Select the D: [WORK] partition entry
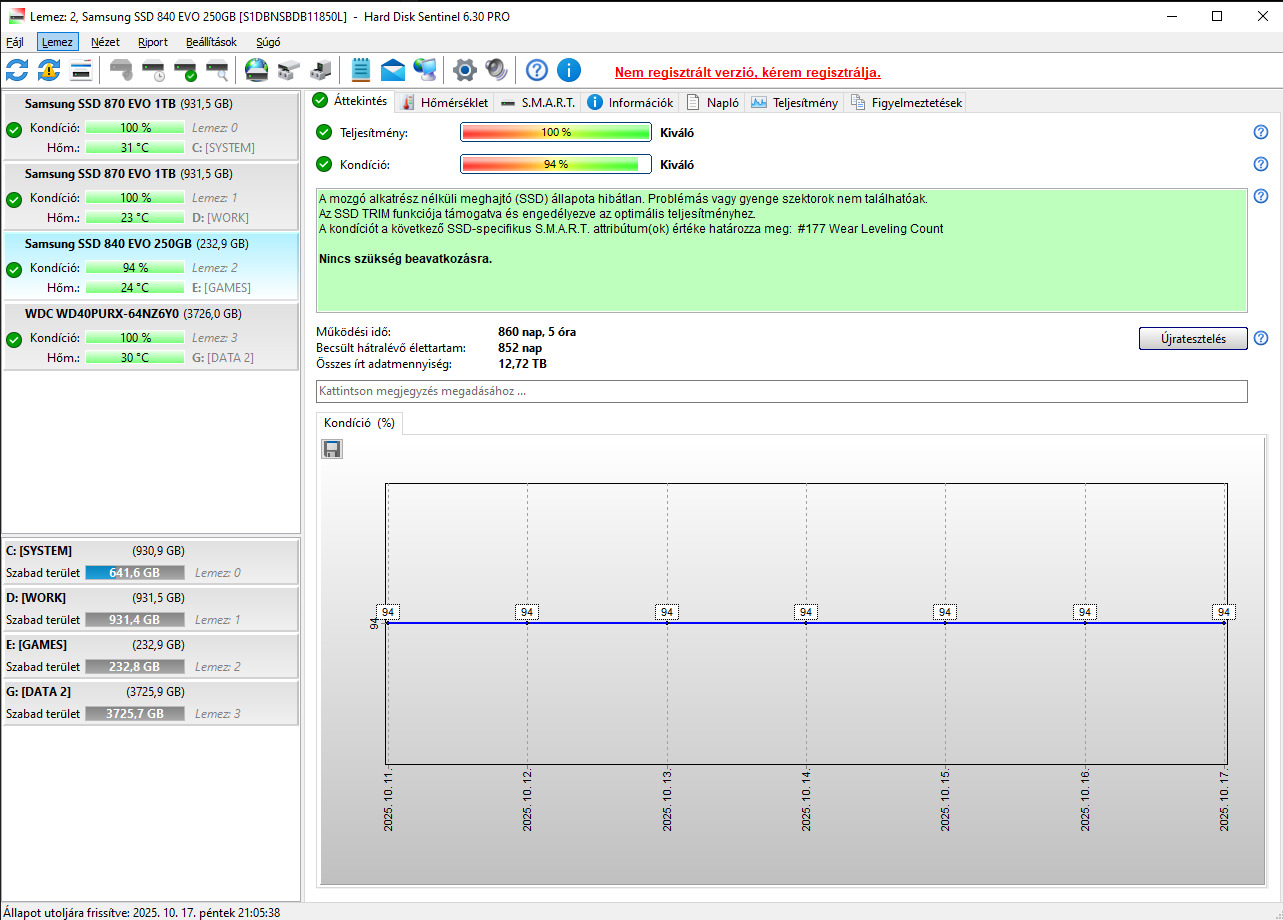Image resolution: width=1283 pixels, height=920 pixels. 150,609
